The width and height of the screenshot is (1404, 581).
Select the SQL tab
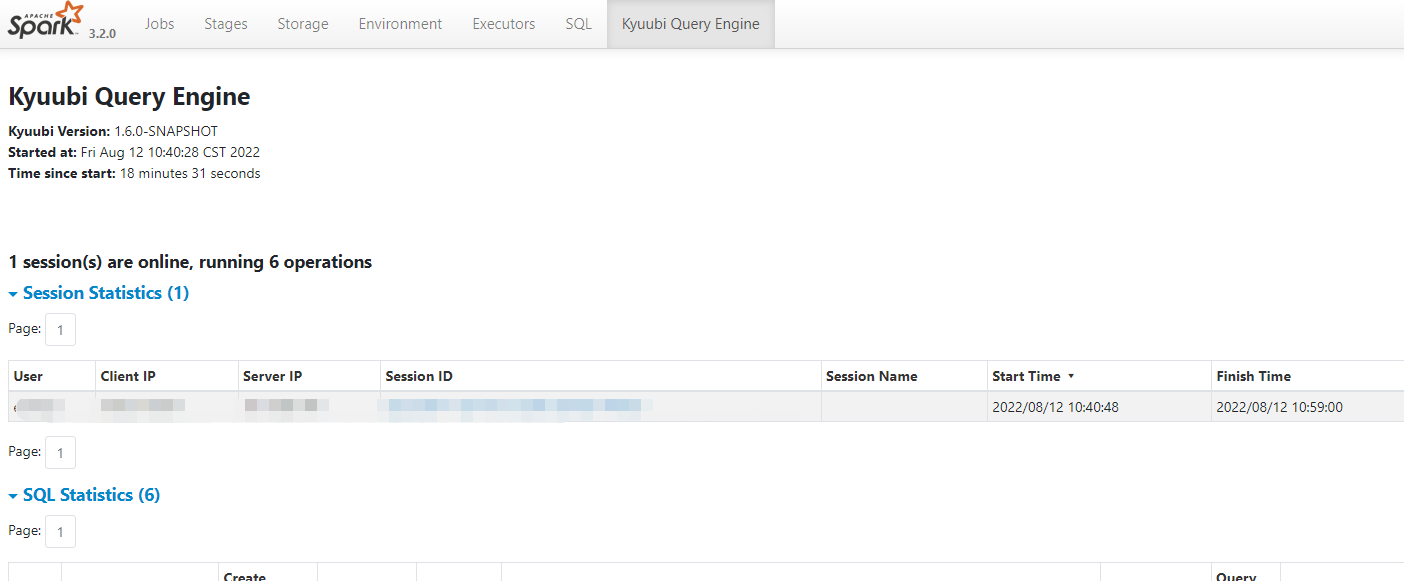click(x=578, y=24)
